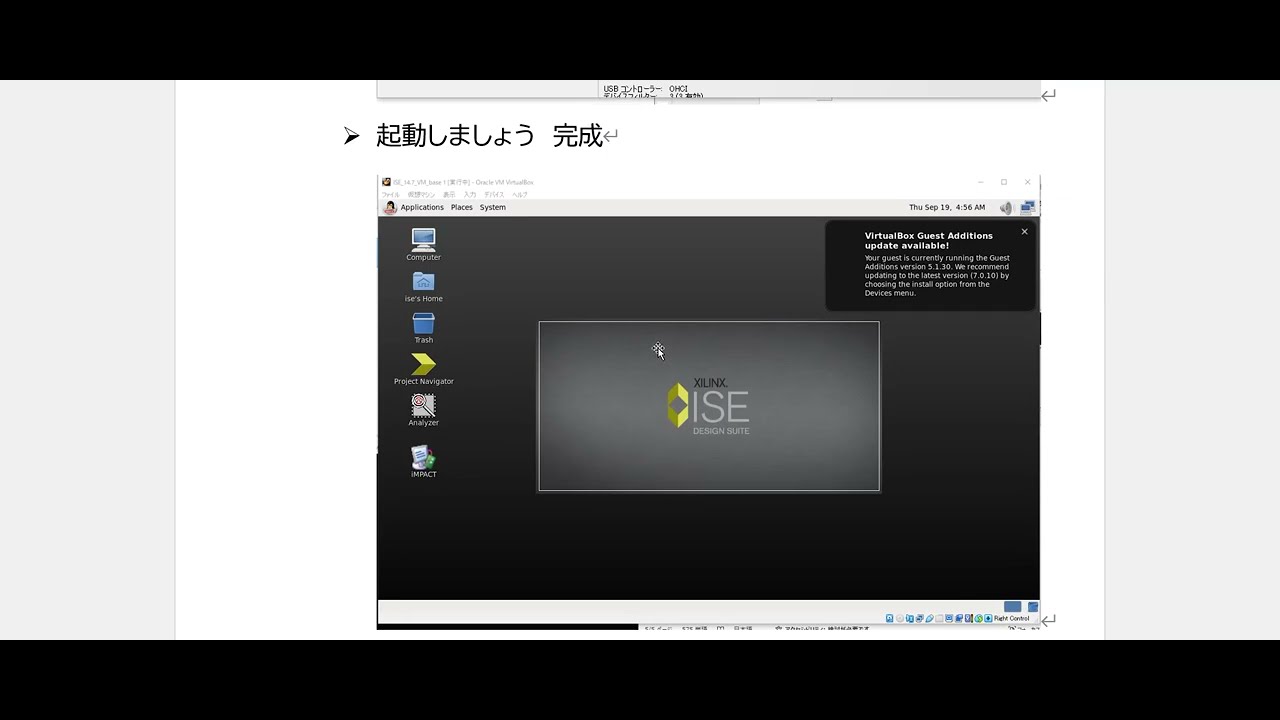This screenshot has width=1280, height=720.
Task: Open VirtualBox ヘルプ menu
Action: coord(520,195)
